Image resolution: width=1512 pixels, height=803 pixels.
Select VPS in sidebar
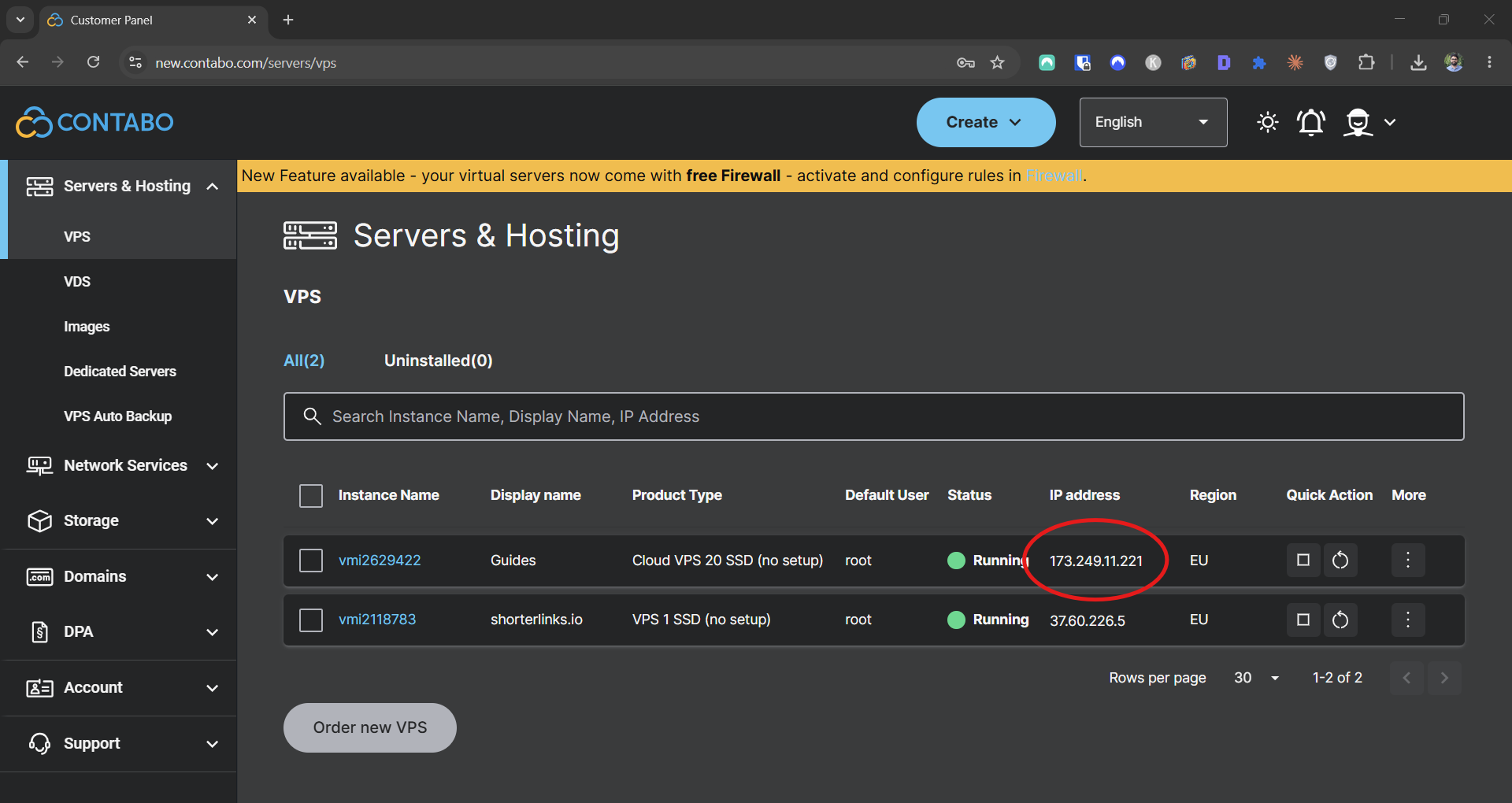[x=77, y=237]
